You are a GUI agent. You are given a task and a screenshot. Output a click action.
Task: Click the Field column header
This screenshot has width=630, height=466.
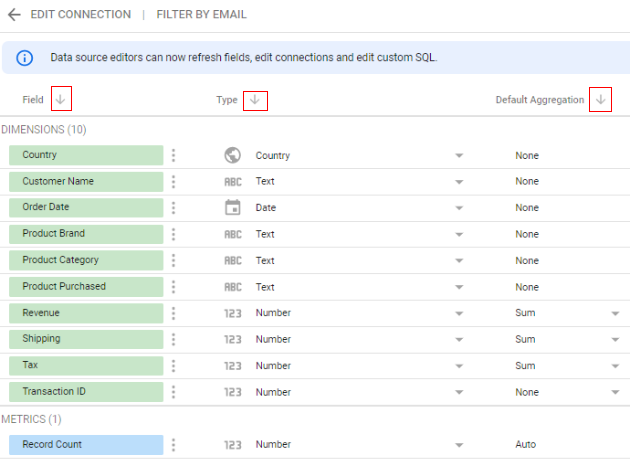[x=33, y=100]
